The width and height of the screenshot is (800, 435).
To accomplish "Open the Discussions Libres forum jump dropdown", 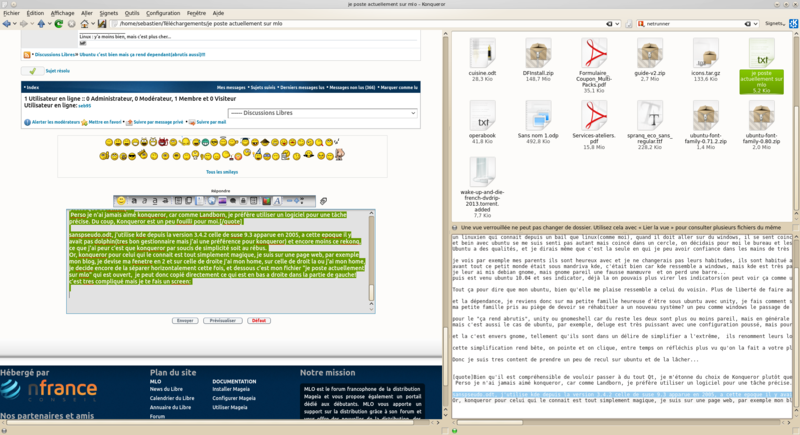I will pos(322,113).
